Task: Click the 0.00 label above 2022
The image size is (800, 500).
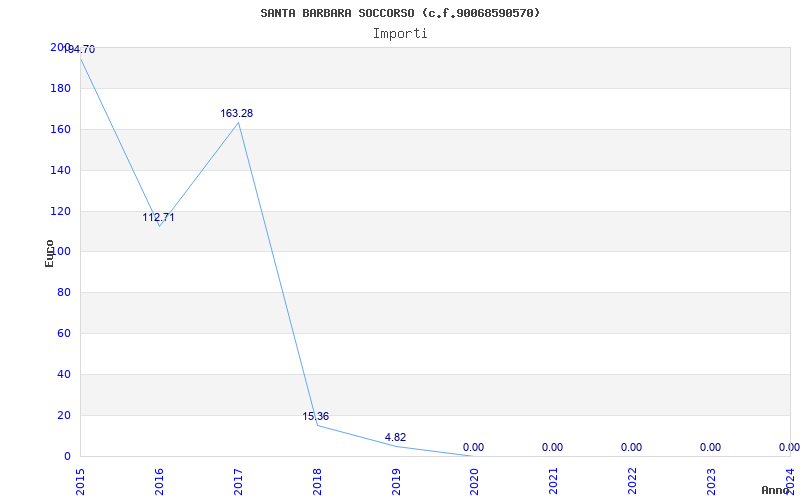Action: [632, 447]
